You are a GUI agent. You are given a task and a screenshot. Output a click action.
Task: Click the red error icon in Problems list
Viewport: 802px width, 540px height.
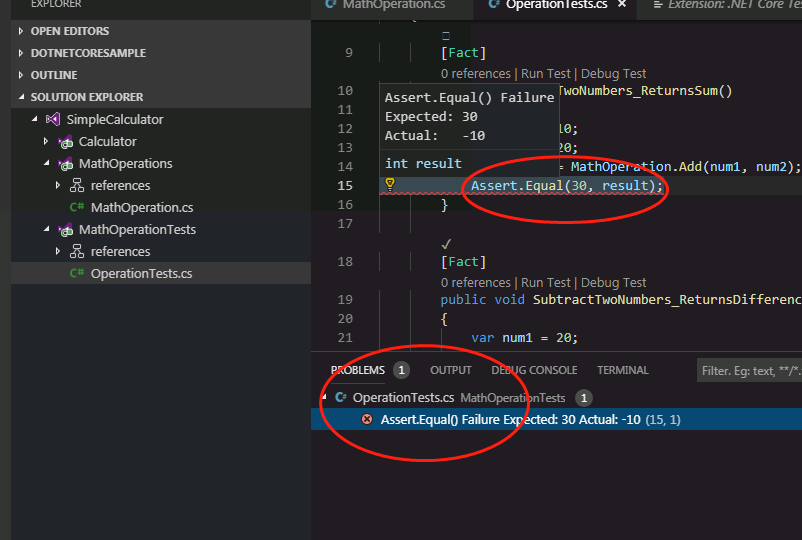[367, 419]
